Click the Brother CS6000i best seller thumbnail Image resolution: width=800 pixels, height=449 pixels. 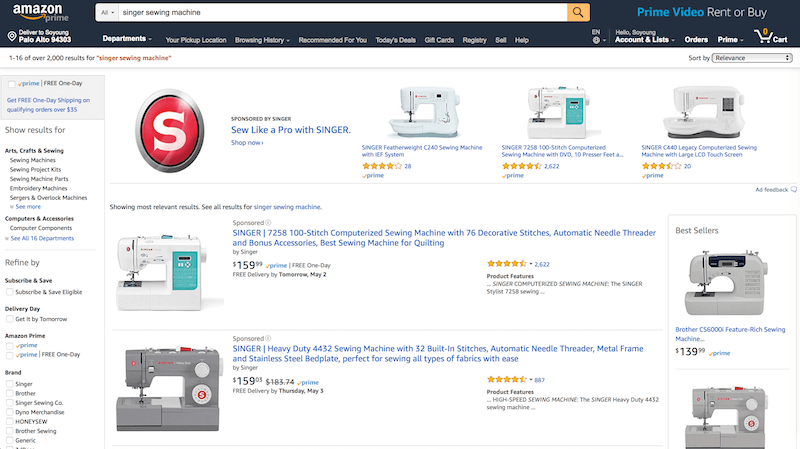pos(726,283)
